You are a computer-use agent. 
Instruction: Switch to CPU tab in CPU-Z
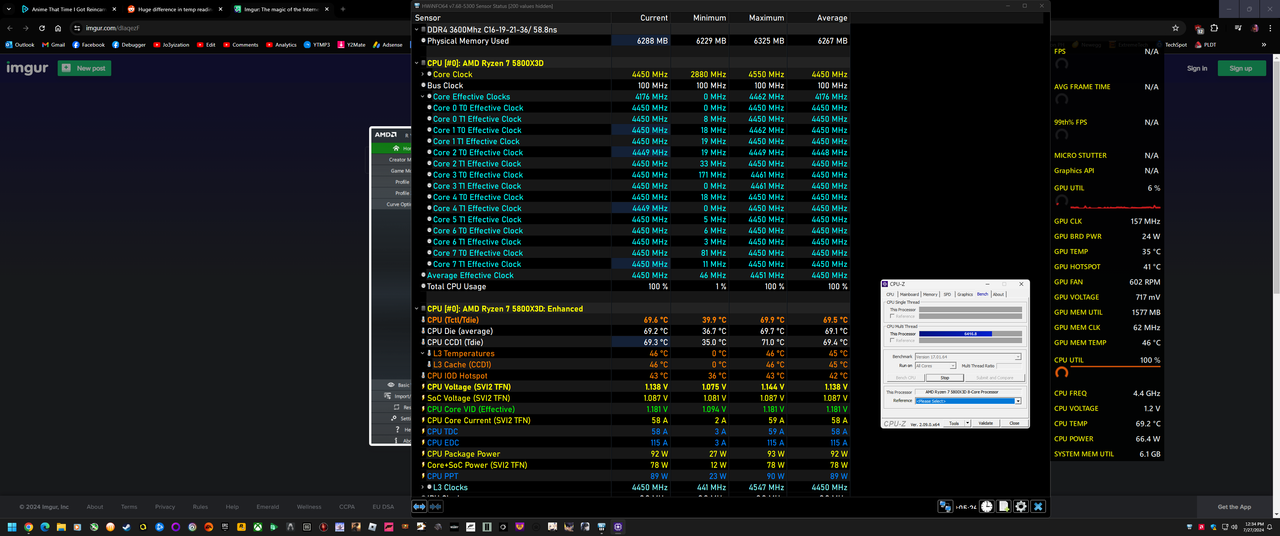890,294
